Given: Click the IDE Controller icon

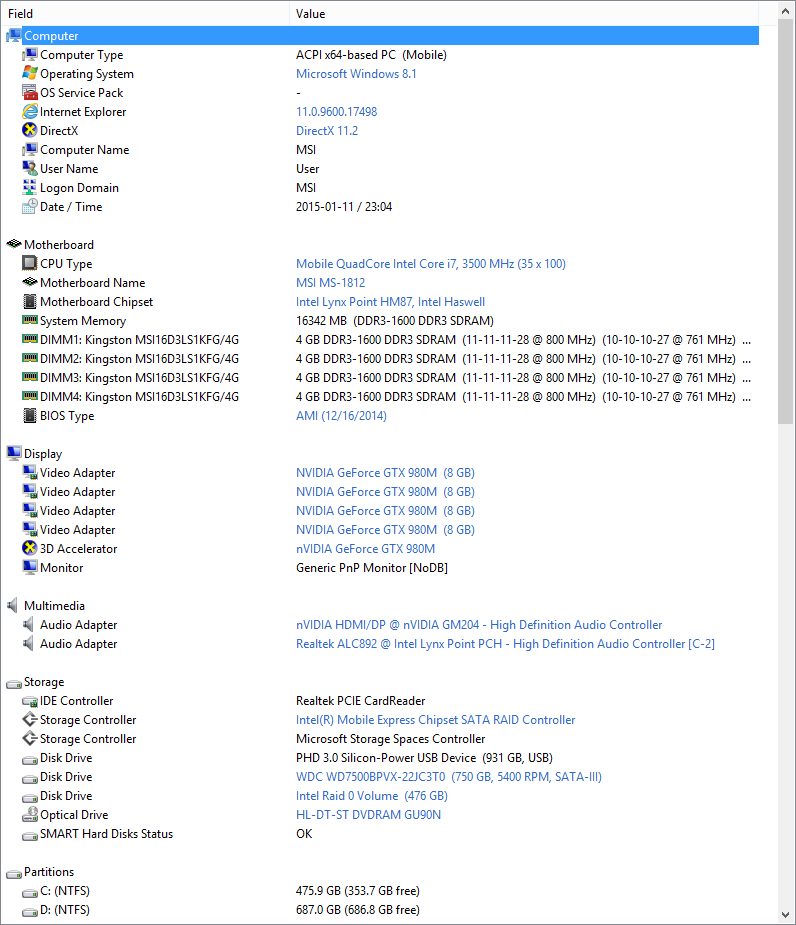Looking at the screenshot, I should [x=30, y=701].
